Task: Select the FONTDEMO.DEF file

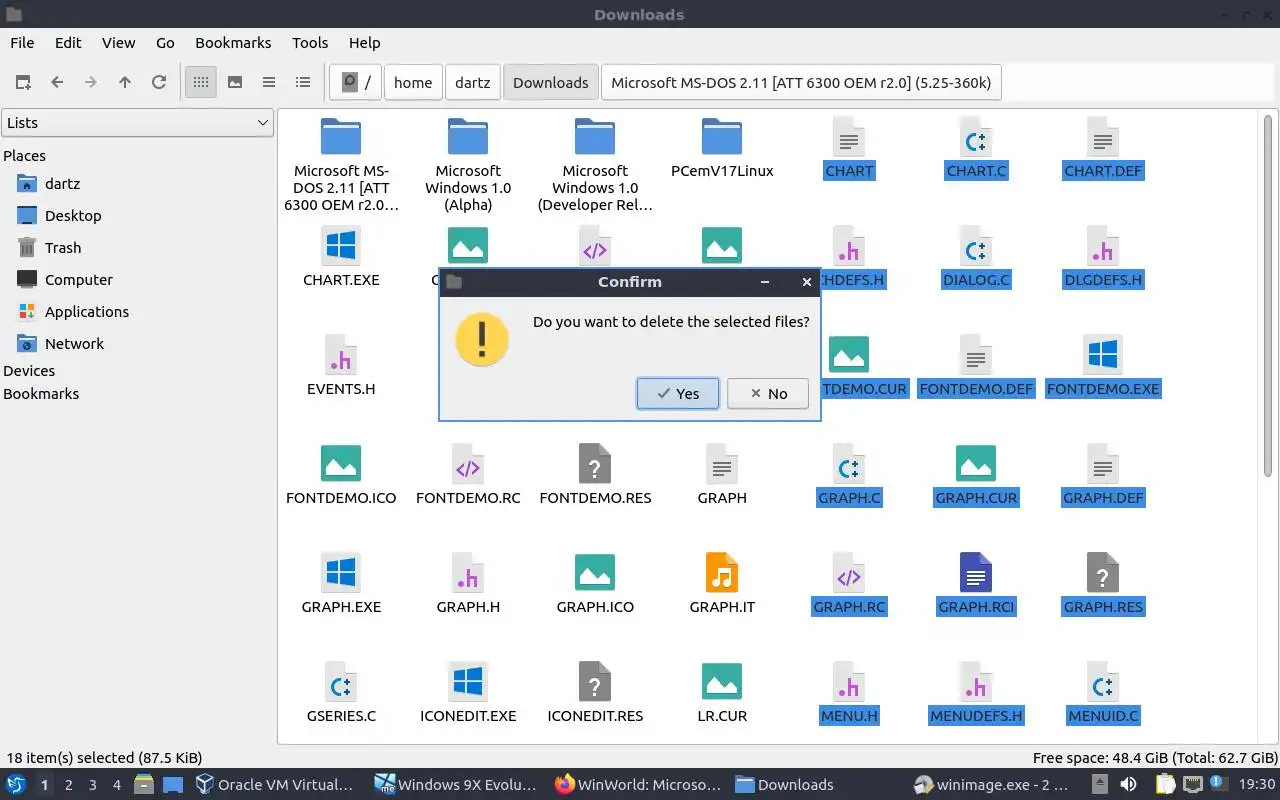Action: tap(976, 366)
